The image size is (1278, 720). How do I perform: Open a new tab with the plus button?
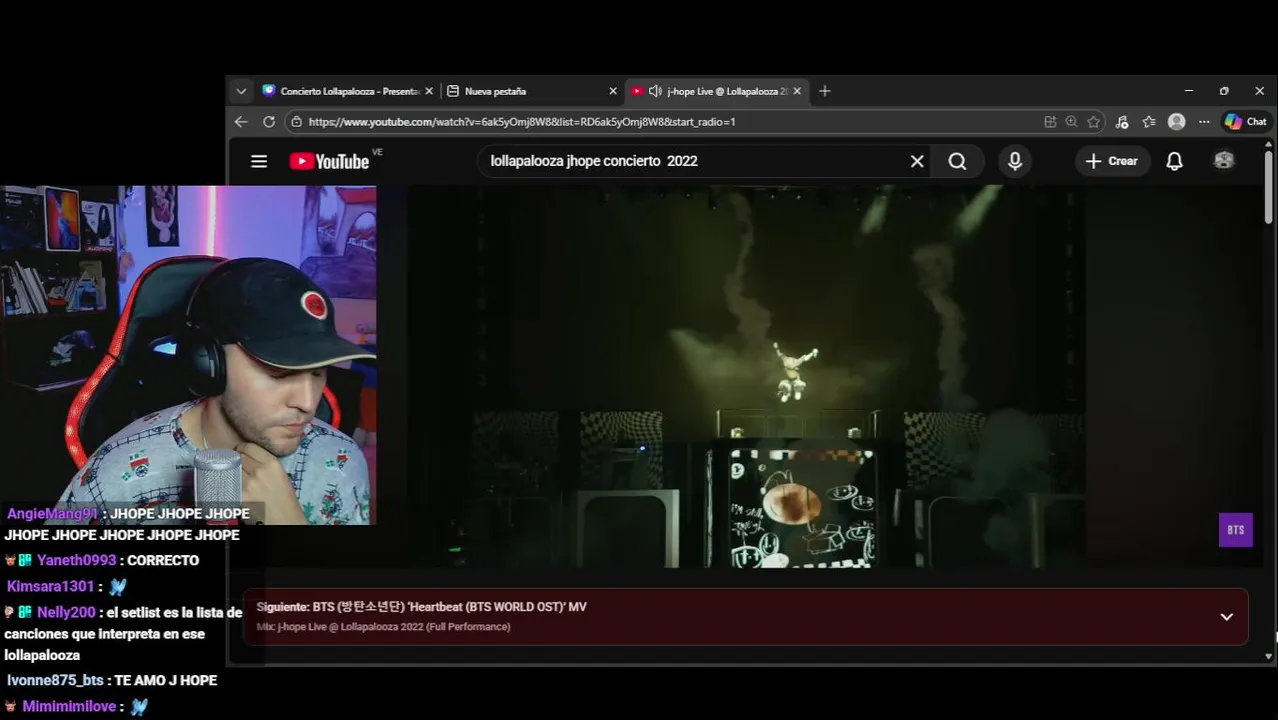pyautogui.click(x=824, y=91)
